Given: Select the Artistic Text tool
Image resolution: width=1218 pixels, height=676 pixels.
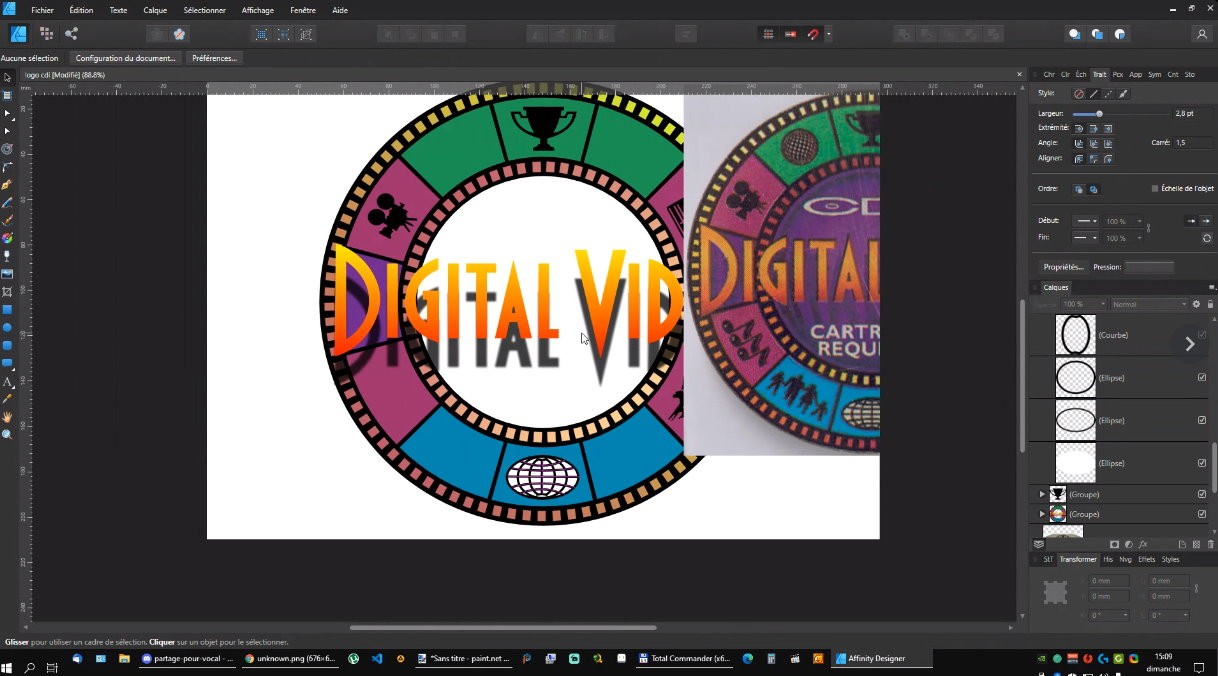Looking at the screenshot, I should pyautogui.click(x=7, y=381).
